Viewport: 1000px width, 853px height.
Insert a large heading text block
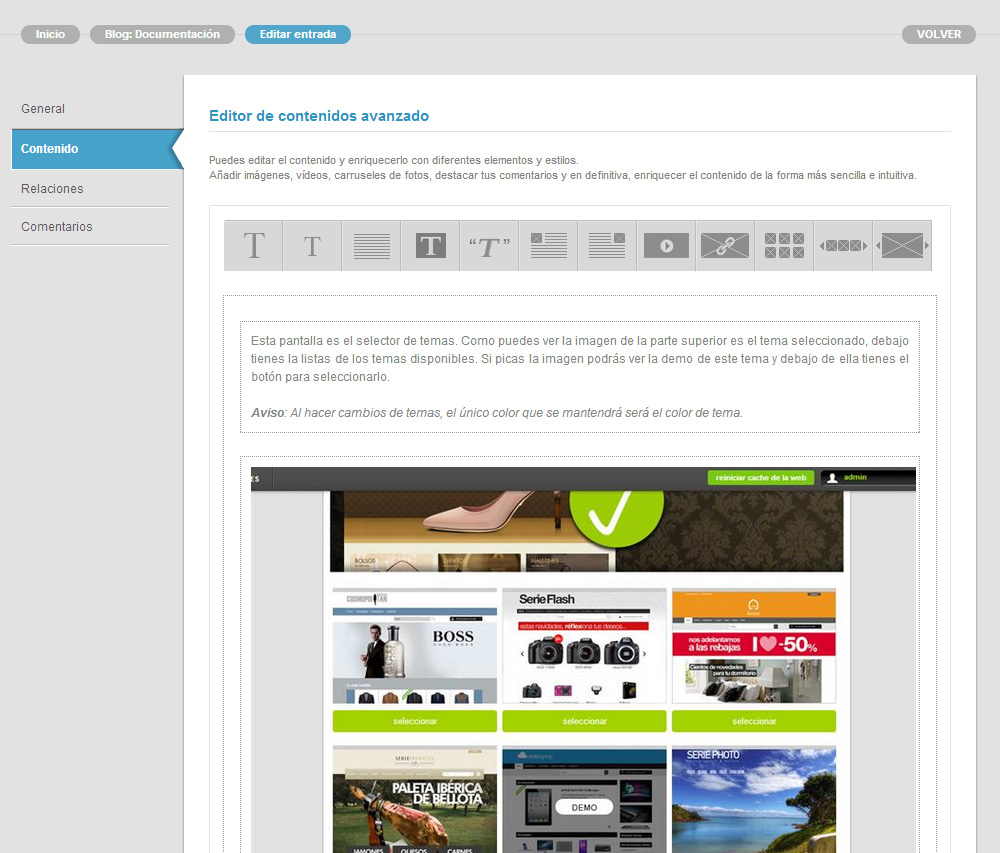pos(253,245)
